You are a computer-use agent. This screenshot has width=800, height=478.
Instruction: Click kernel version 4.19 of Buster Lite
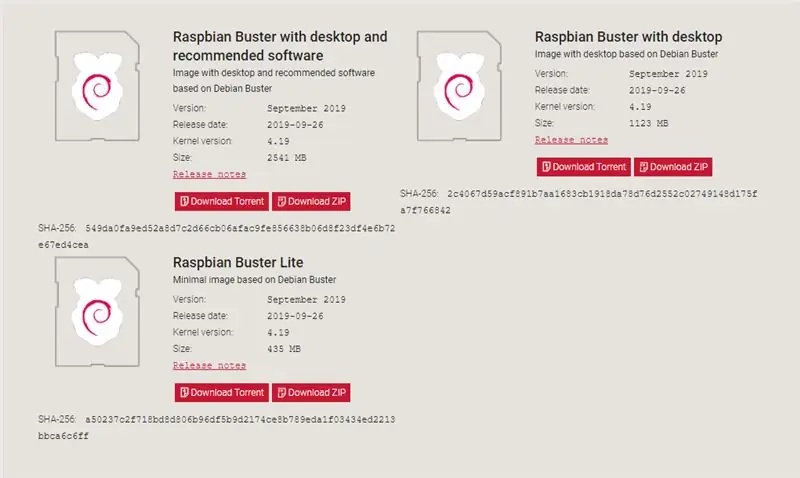[x=278, y=333]
